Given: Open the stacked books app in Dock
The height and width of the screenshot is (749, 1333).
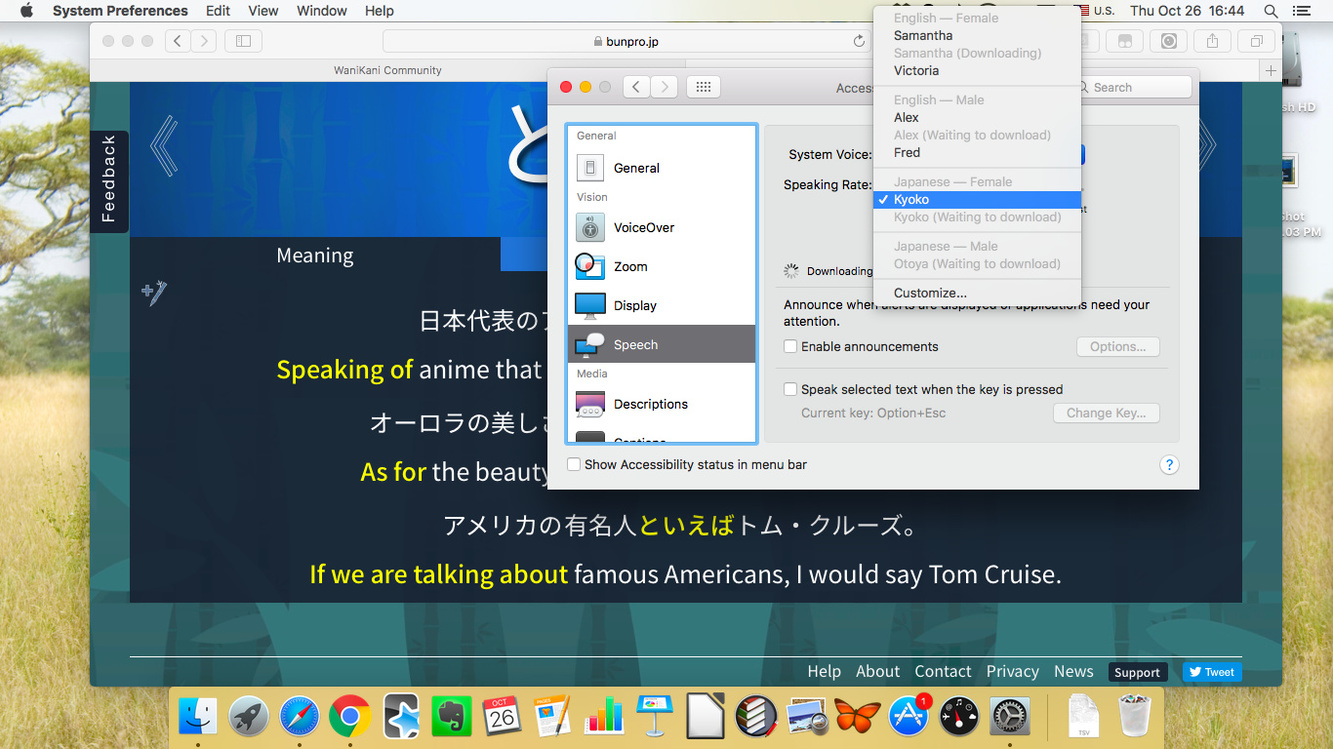Looking at the screenshot, I should tap(756, 716).
